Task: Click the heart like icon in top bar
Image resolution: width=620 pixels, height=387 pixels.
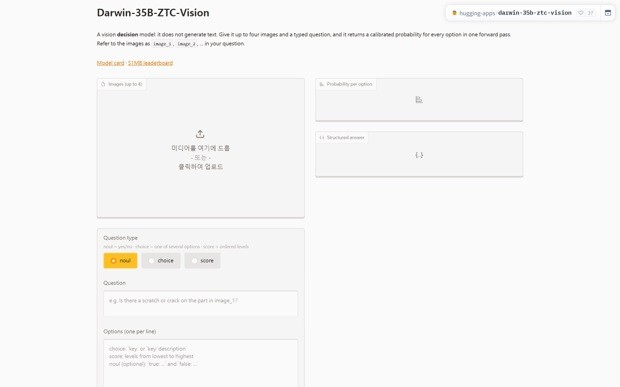Action: 580,13
